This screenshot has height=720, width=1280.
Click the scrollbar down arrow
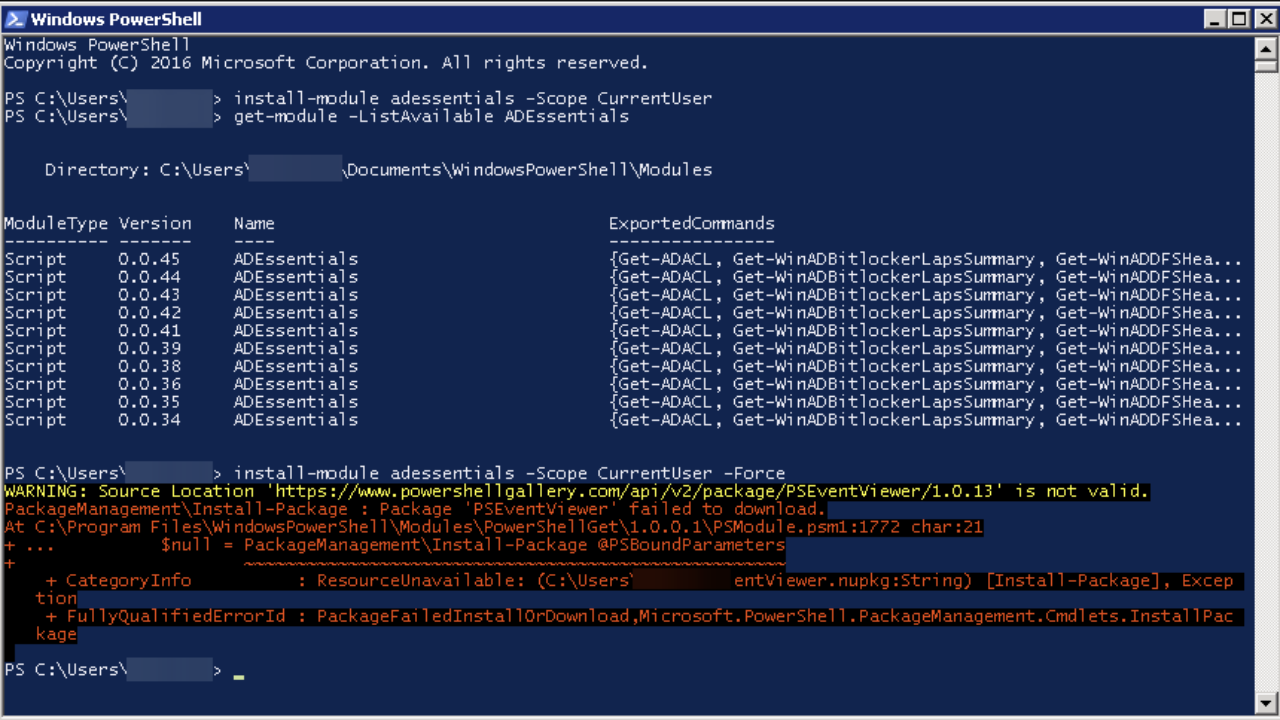(1266, 701)
